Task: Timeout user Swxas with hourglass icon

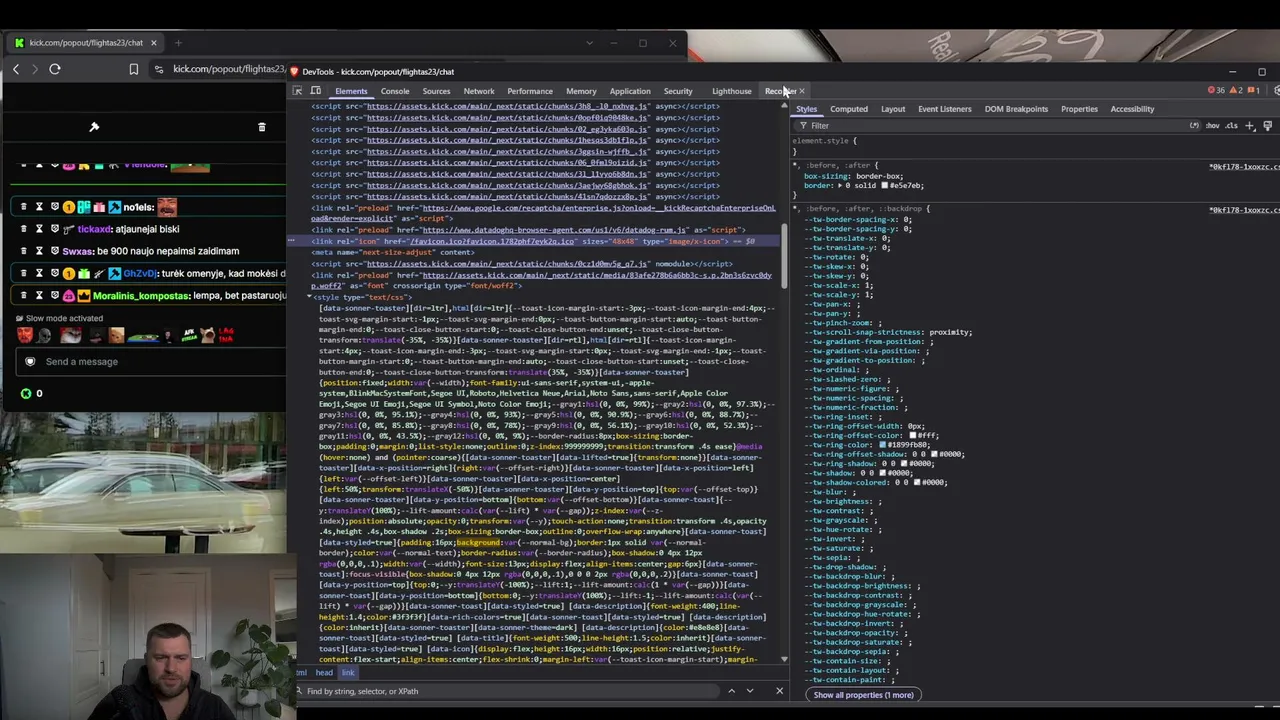Action: pyautogui.click(x=39, y=251)
